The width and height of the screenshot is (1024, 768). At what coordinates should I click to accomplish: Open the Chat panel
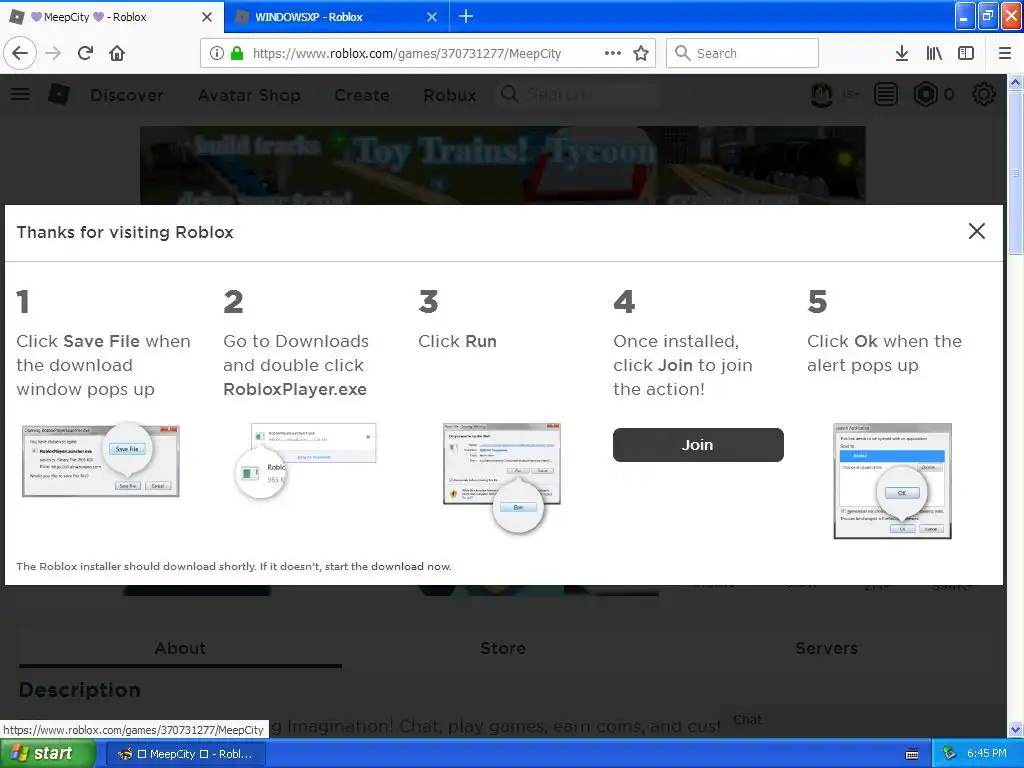pos(747,719)
